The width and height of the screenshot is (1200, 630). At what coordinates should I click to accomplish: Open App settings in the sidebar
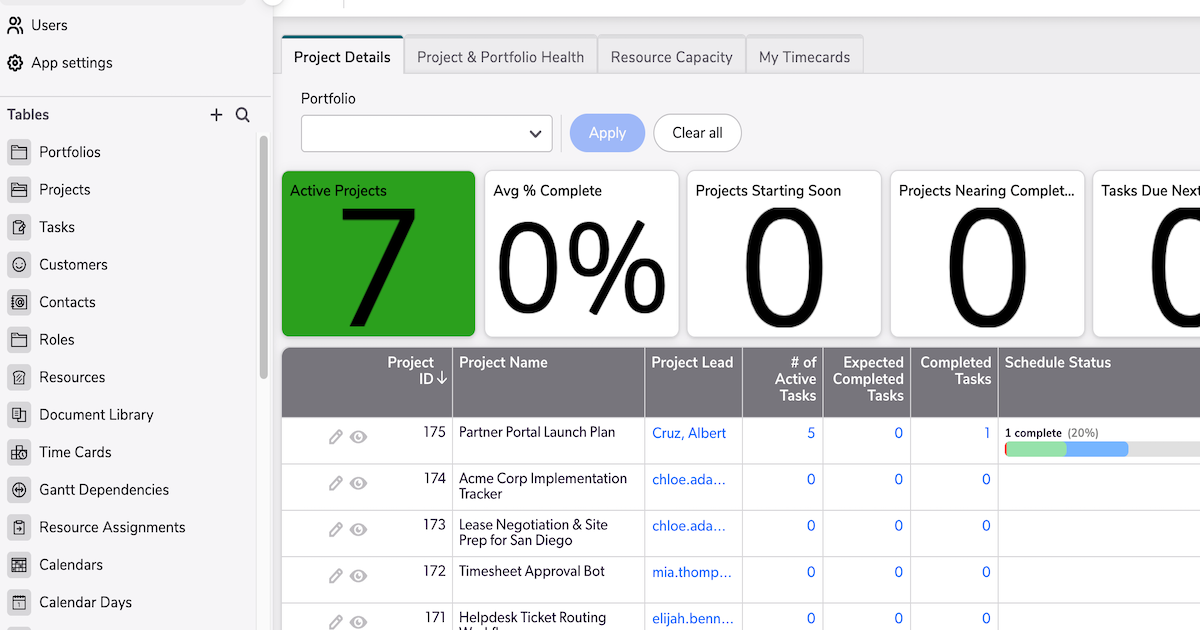[x=72, y=63]
